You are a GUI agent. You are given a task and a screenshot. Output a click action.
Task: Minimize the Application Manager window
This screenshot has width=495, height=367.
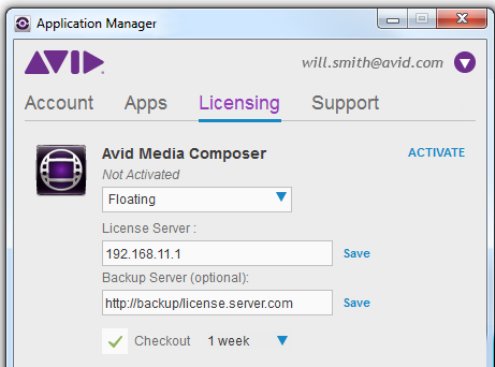click(392, 19)
